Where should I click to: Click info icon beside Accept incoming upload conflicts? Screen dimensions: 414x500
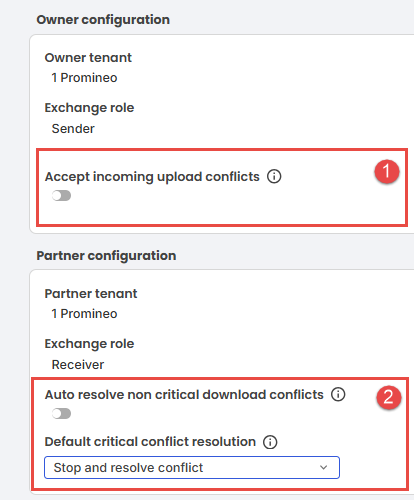274,176
